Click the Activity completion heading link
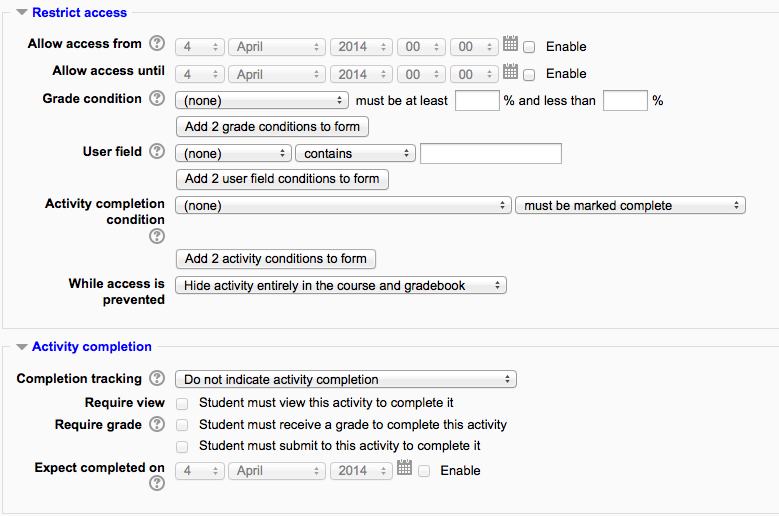Viewport: 779px width, 516px height. tap(92, 347)
